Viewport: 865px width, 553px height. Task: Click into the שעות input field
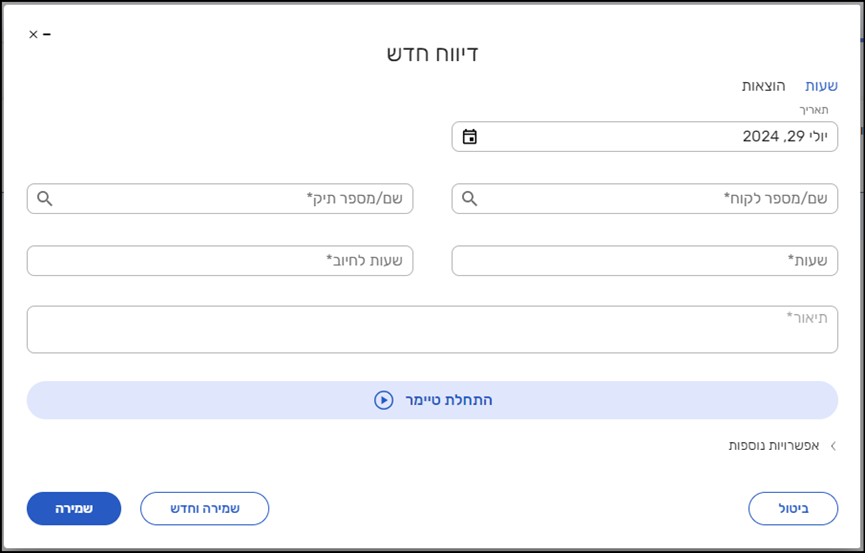coord(644,261)
